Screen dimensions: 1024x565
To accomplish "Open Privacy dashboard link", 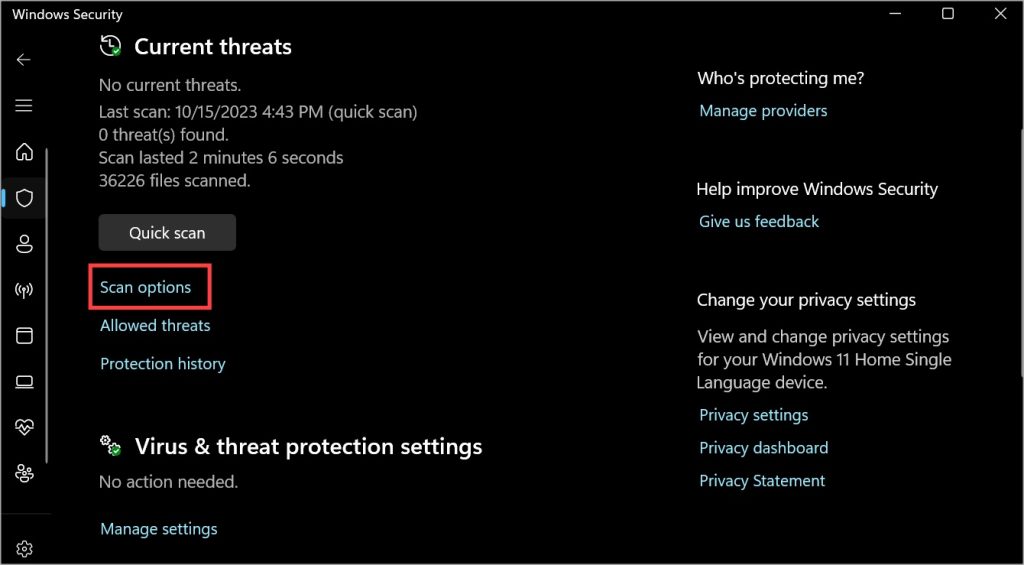I will coord(764,448).
